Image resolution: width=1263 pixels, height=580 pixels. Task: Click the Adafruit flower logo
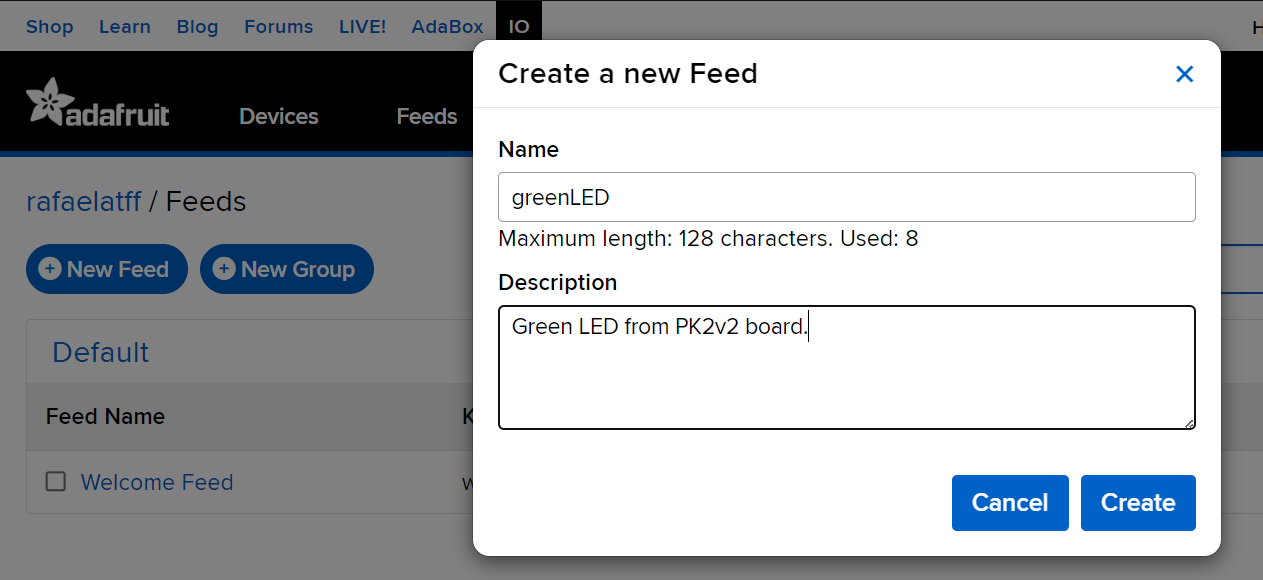pyautogui.click(x=45, y=101)
